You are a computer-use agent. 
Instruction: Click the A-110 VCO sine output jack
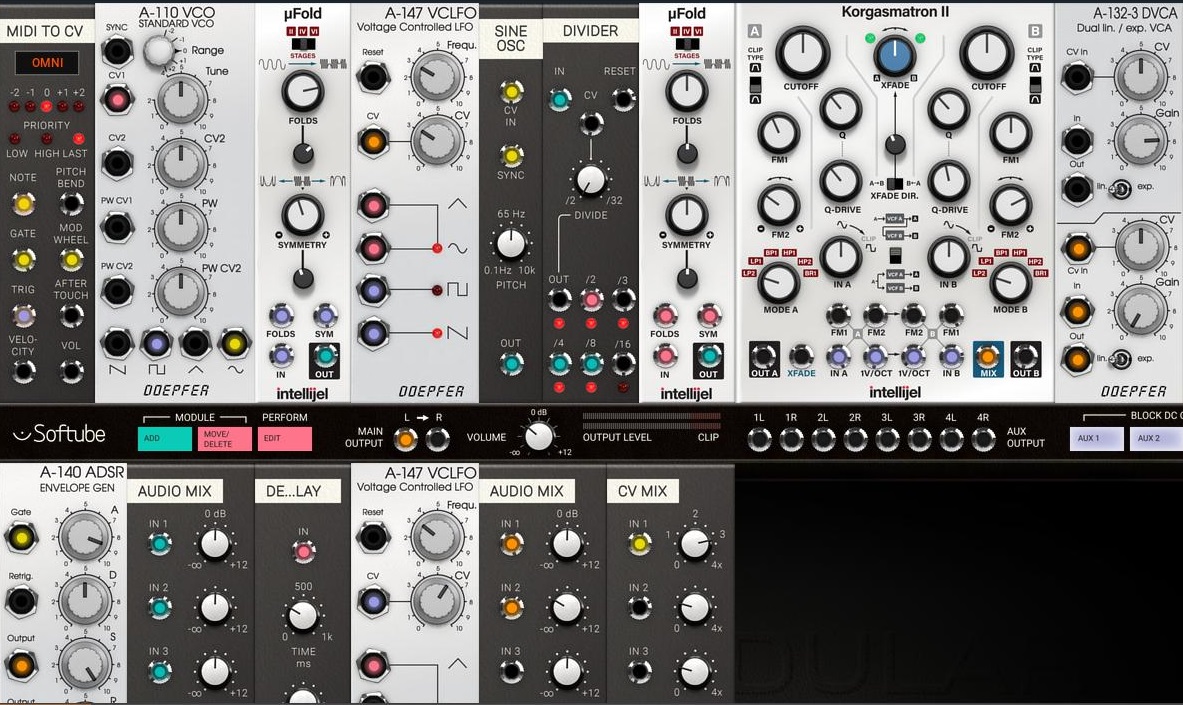[x=235, y=343]
